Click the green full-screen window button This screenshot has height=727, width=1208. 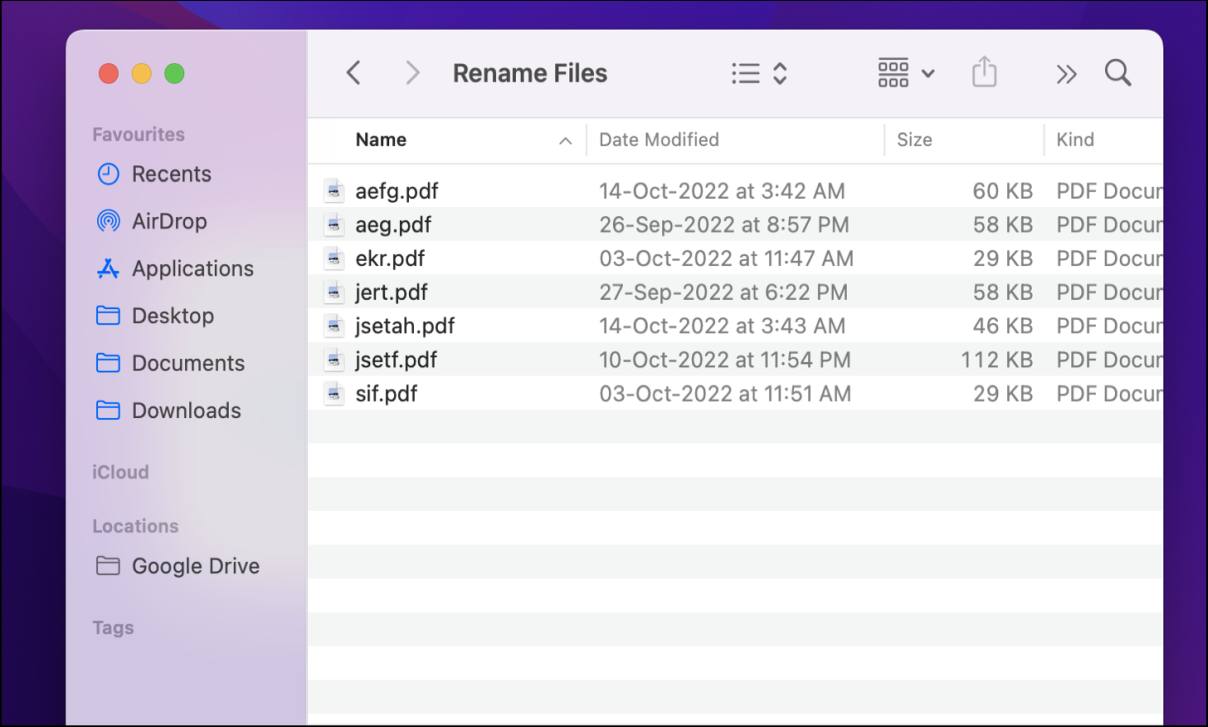click(174, 73)
